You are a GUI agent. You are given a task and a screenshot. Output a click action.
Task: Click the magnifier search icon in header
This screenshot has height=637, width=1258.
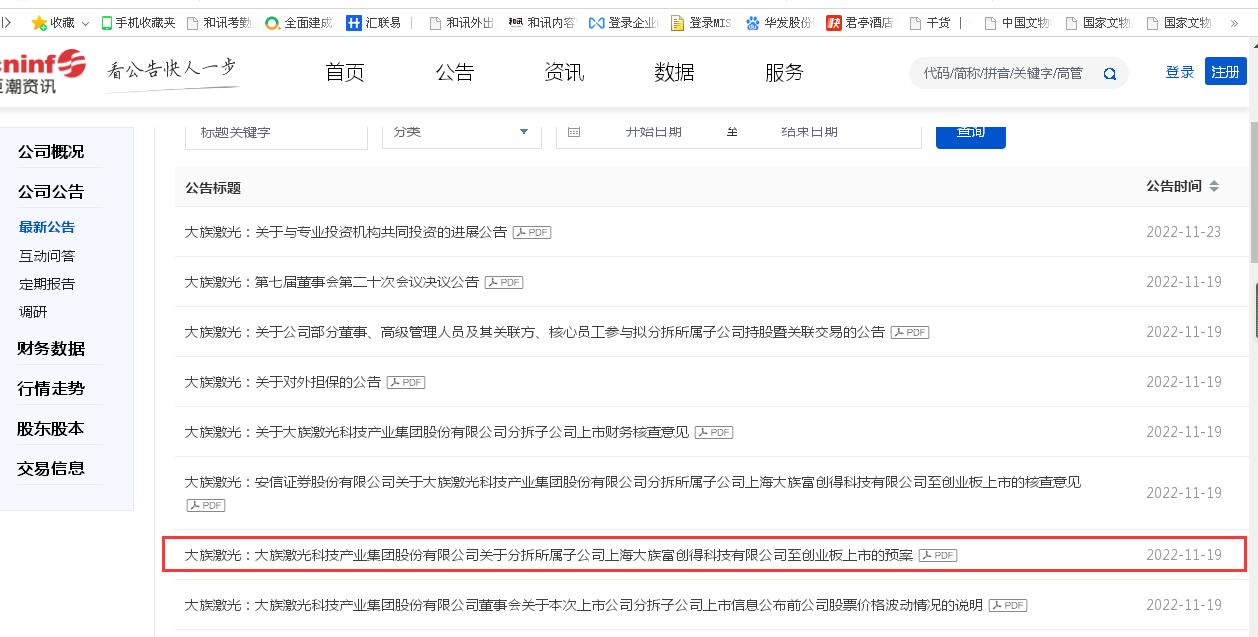1109,73
